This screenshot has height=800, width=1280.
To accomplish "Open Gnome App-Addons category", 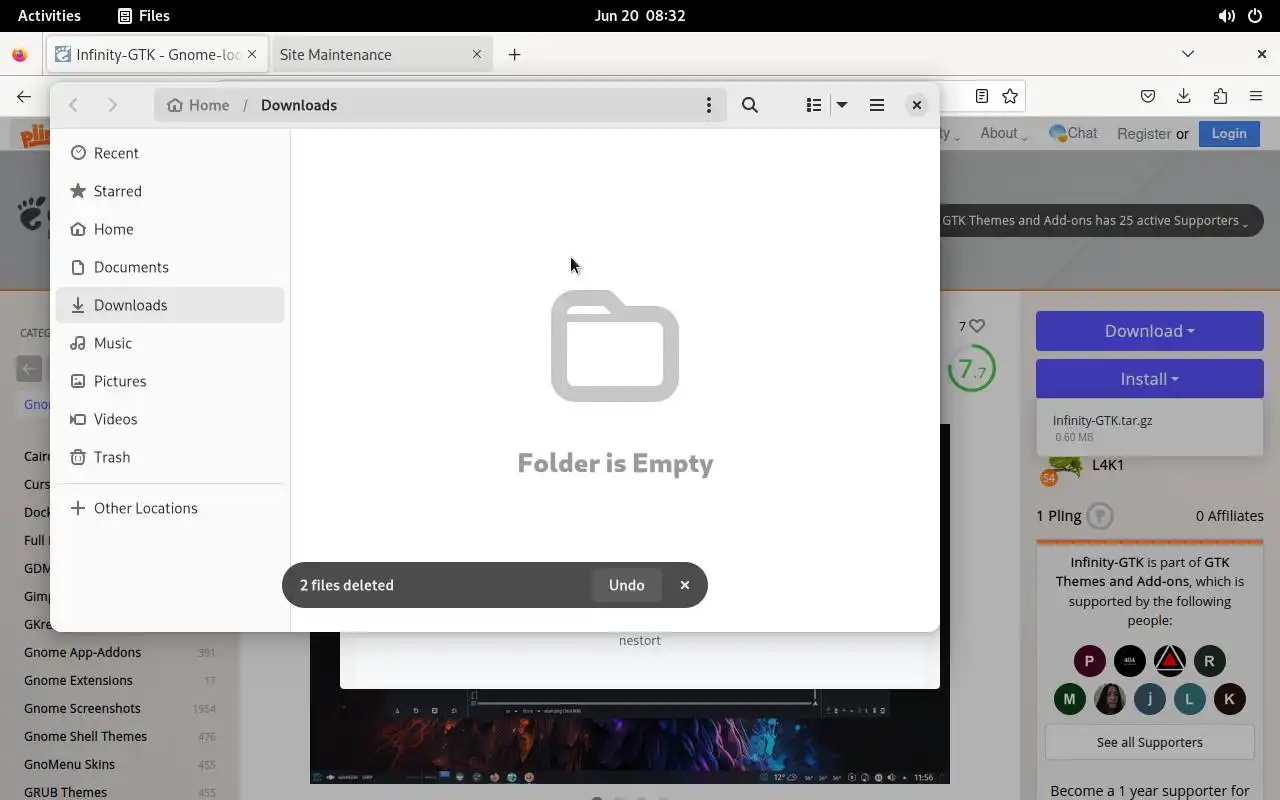I will coord(82,652).
